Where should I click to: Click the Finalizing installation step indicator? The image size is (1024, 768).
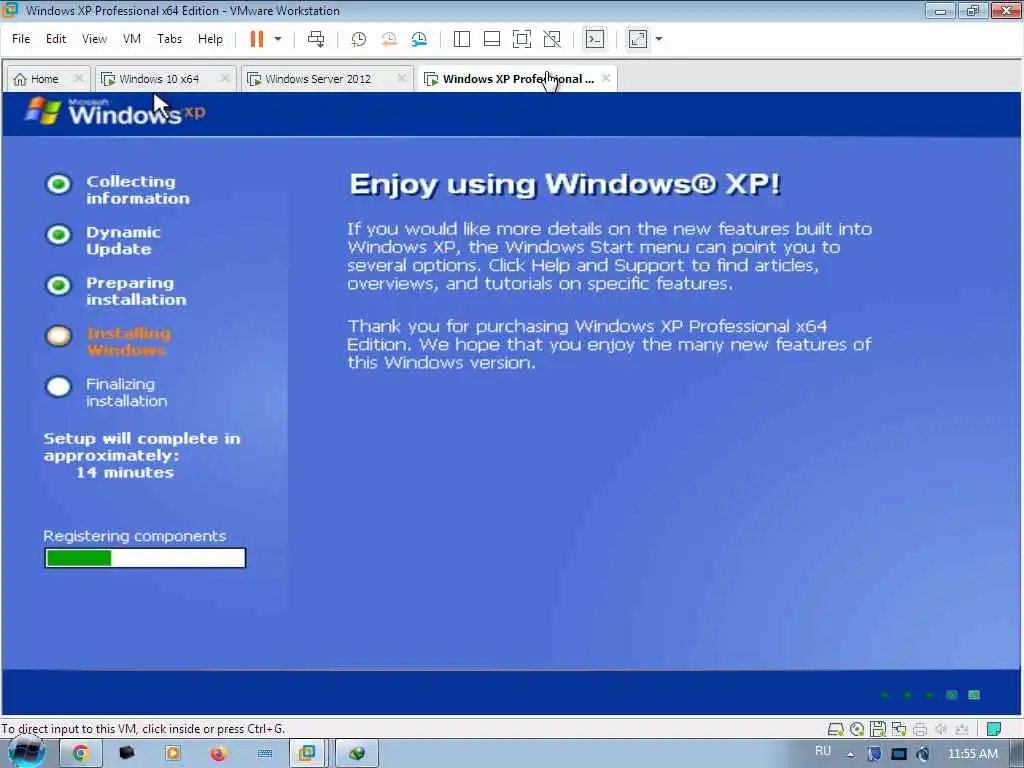pyautogui.click(x=58, y=387)
